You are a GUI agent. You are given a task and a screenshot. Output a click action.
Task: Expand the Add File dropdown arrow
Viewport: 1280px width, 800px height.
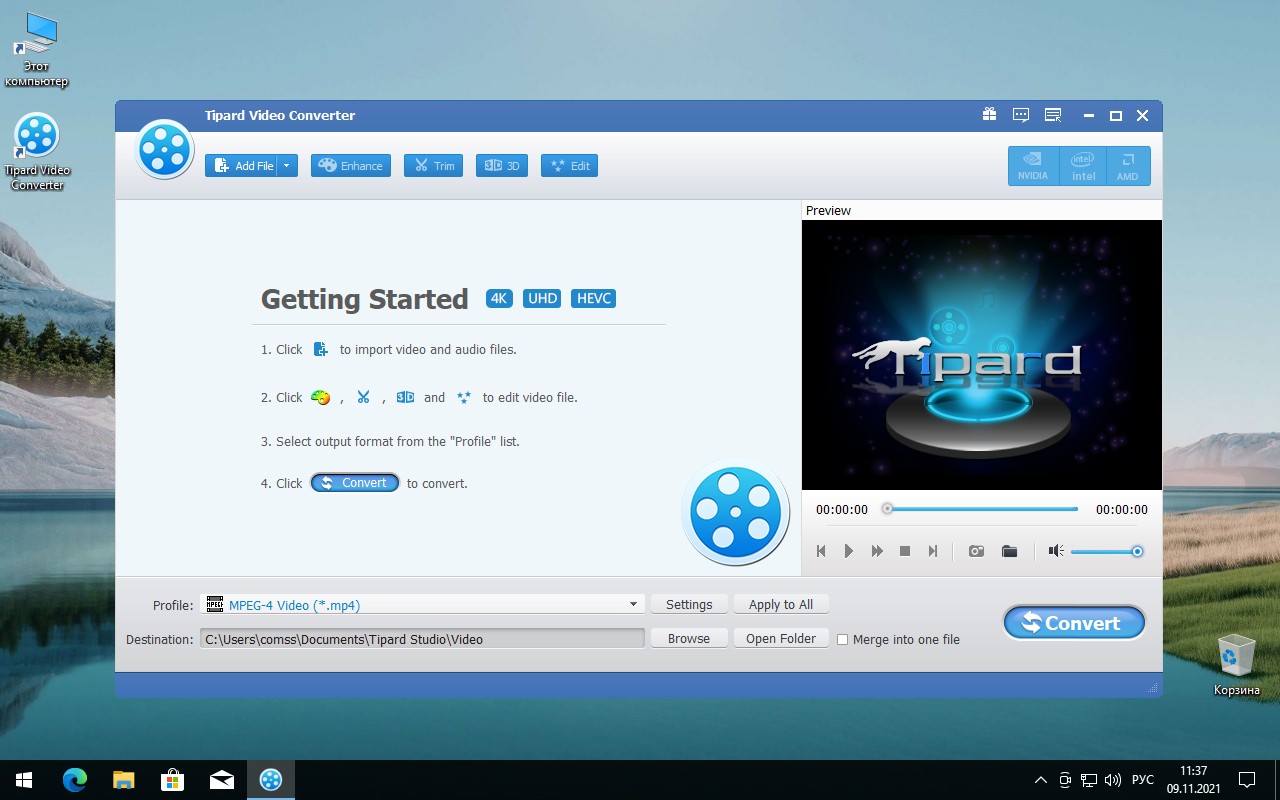pyautogui.click(x=288, y=166)
